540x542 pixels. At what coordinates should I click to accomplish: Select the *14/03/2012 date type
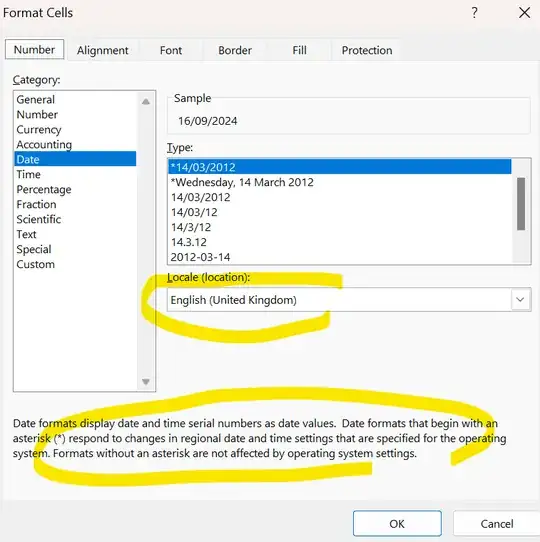pyautogui.click(x=340, y=167)
